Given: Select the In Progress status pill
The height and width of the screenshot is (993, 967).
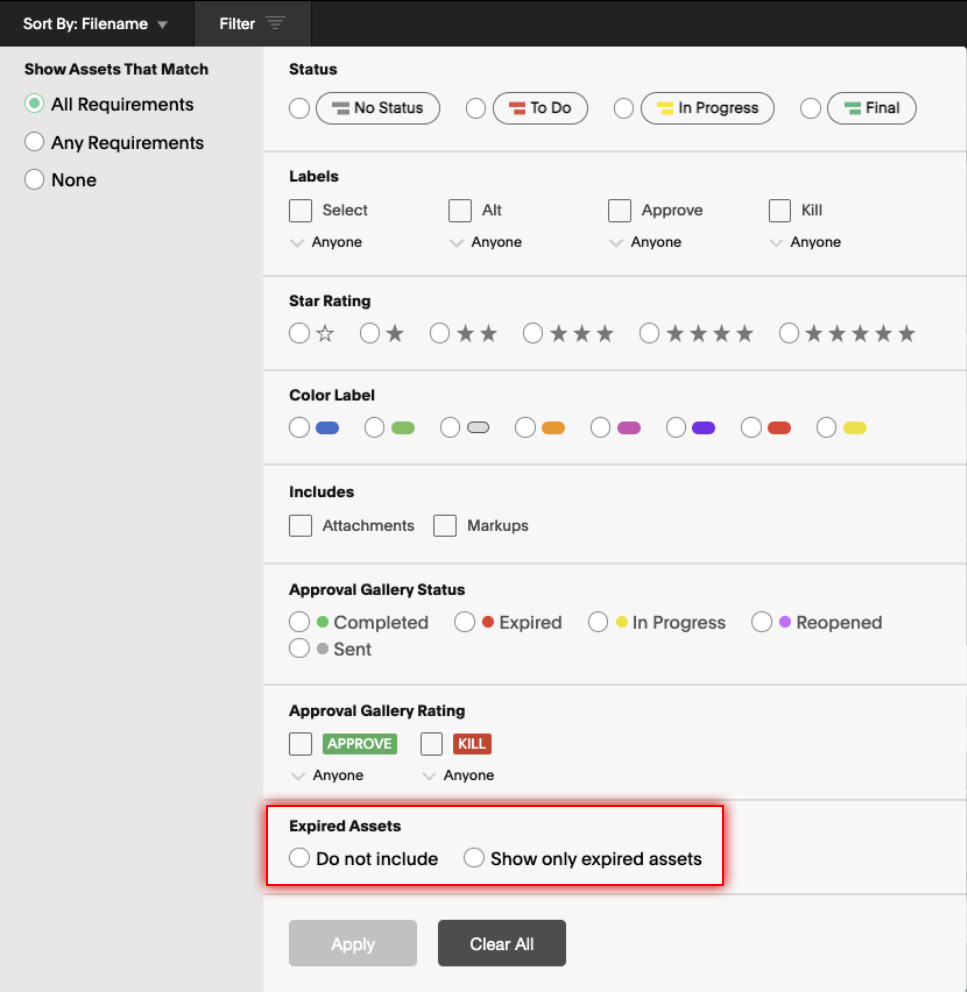Looking at the screenshot, I should tap(707, 108).
